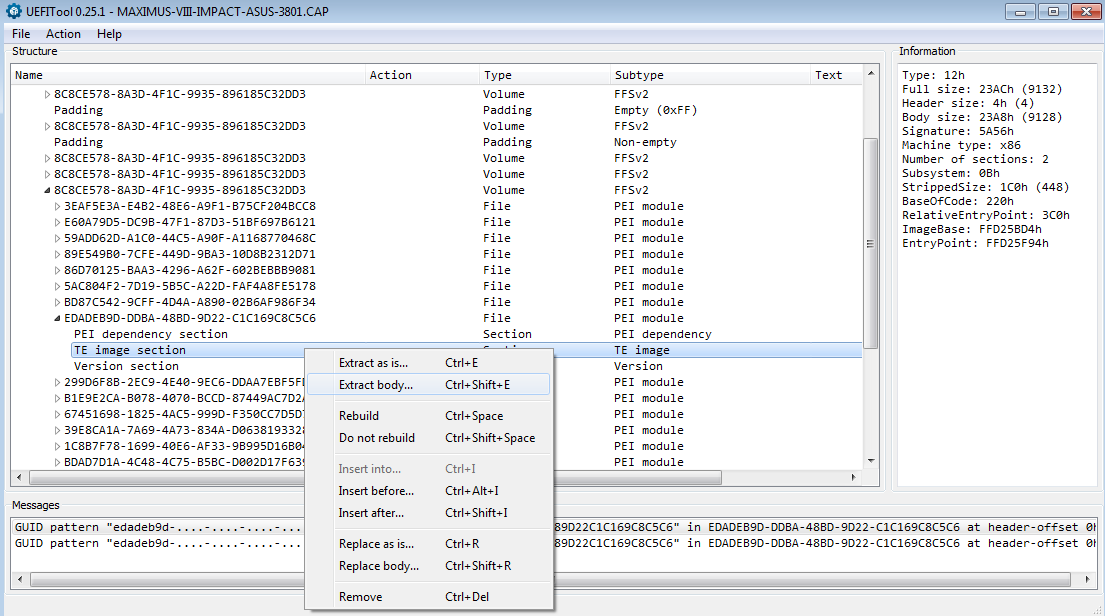Close the UEFITool window
The height and width of the screenshot is (616, 1105).
(x=1086, y=11)
